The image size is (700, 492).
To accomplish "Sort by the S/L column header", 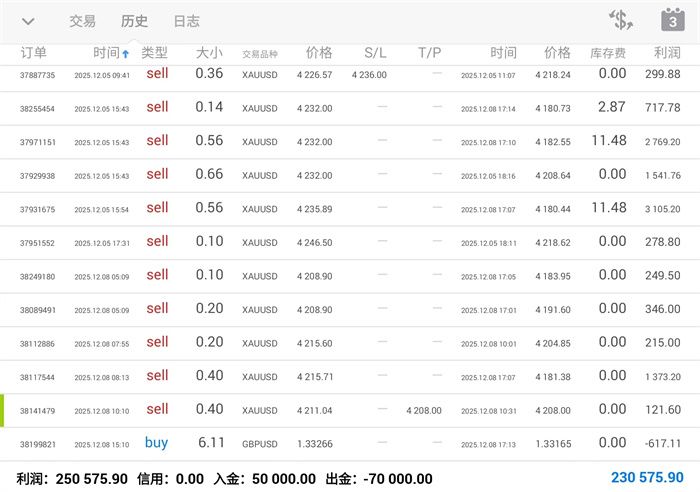I will [375, 53].
